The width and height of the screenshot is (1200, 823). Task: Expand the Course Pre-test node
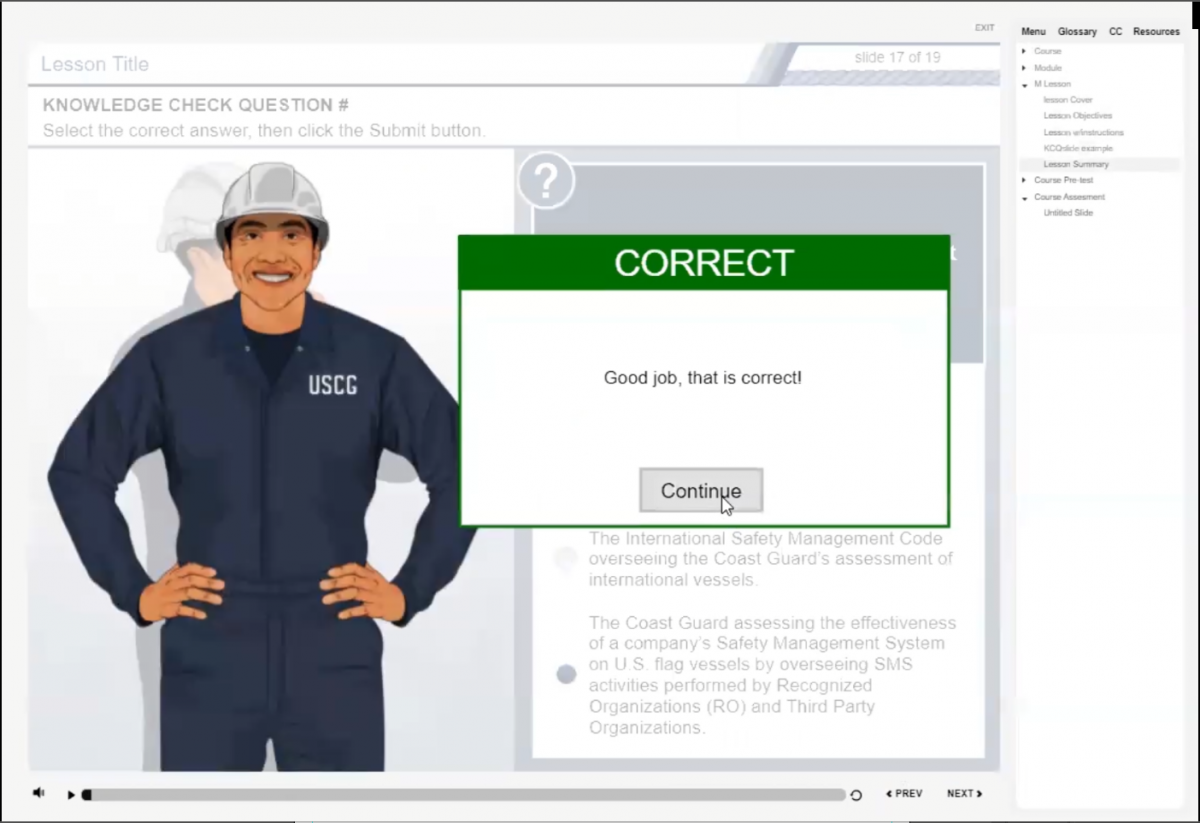(1024, 181)
